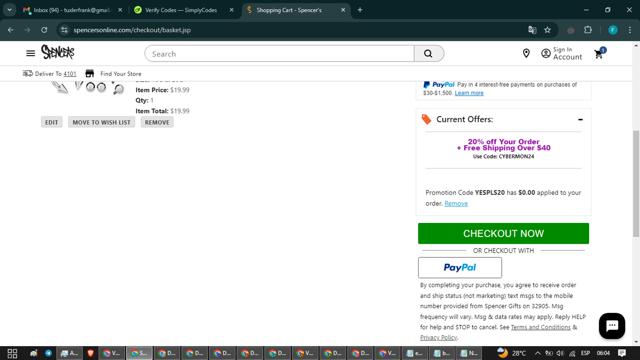640x360 pixels.
Task: Click the Item Total $19.99 text
Action: (x=162, y=111)
